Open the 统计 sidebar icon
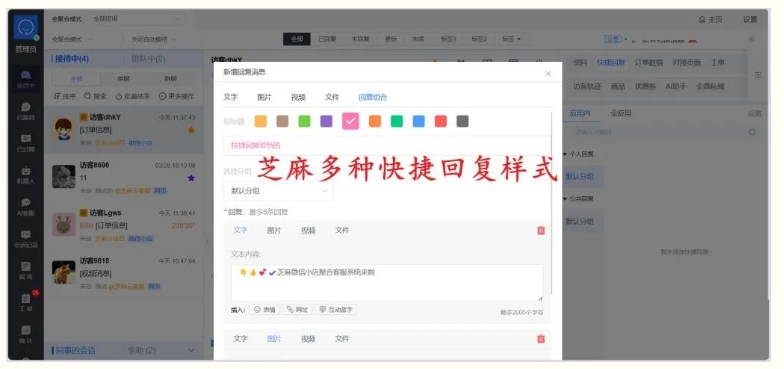The image size is (784, 369). (26, 334)
